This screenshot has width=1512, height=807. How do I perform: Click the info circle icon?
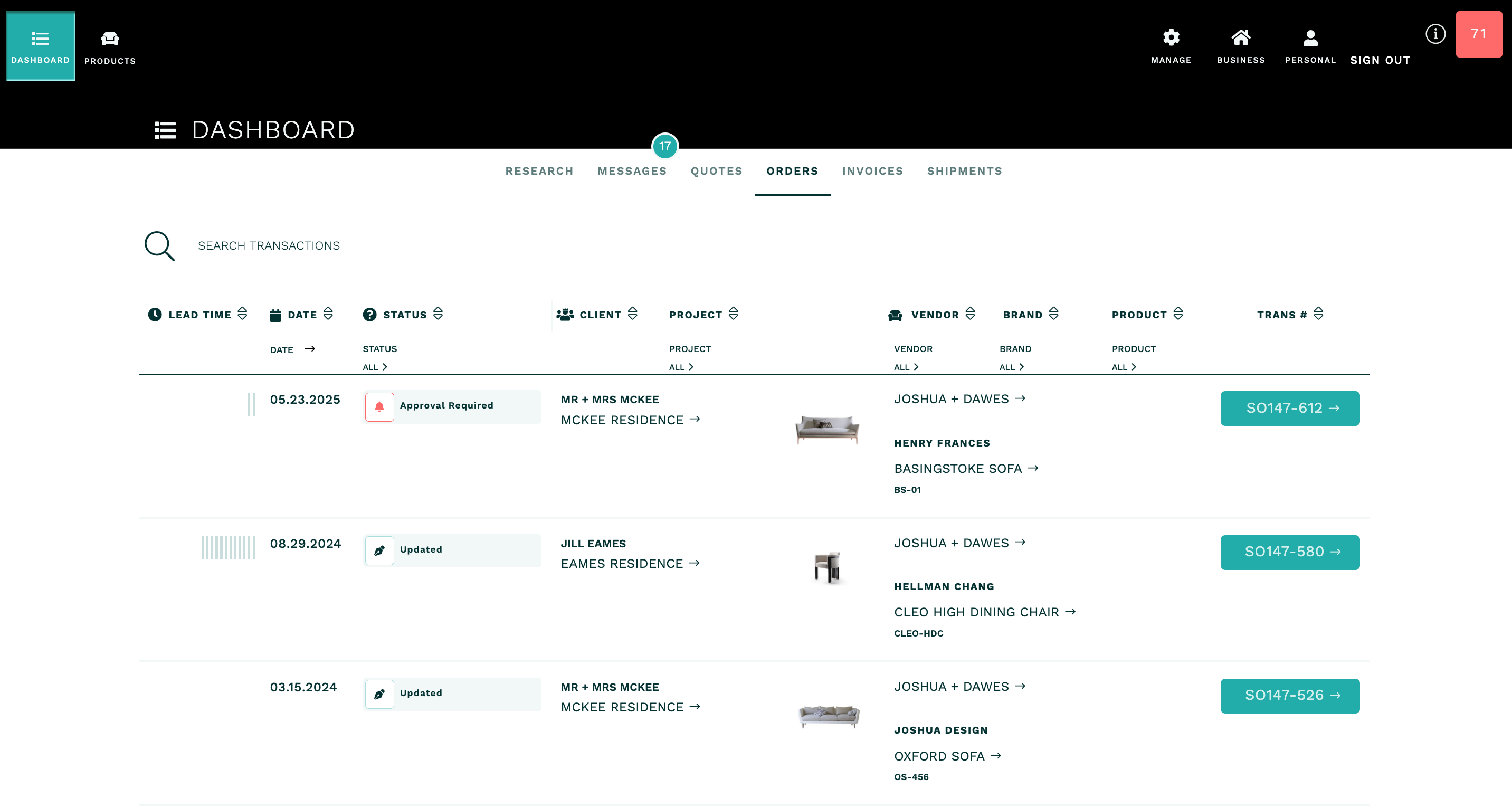(x=1437, y=33)
